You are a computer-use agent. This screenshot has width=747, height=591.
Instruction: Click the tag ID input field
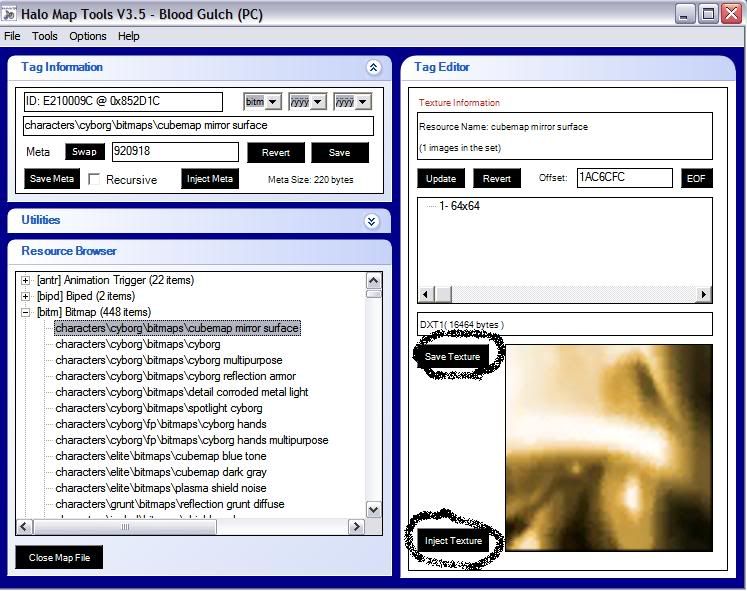click(x=123, y=101)
